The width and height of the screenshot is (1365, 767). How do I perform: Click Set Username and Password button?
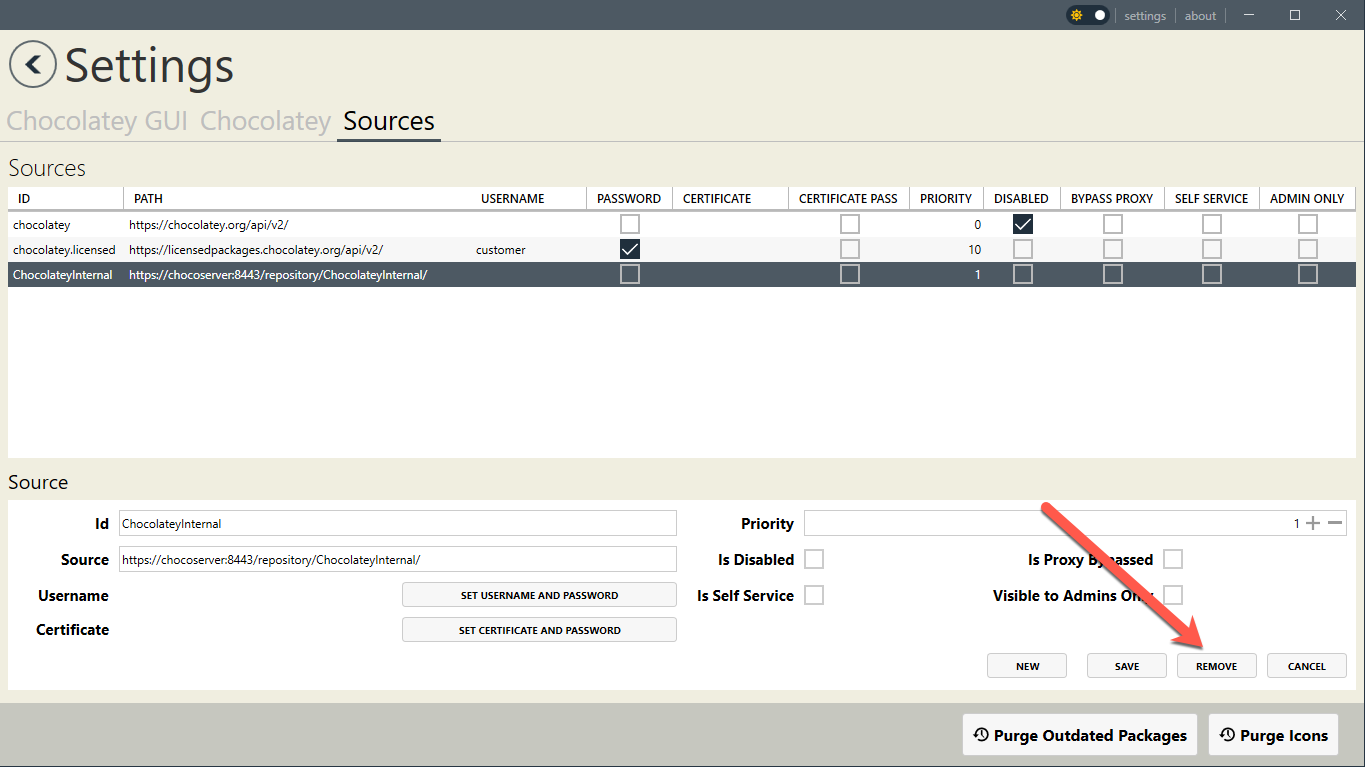539,595
